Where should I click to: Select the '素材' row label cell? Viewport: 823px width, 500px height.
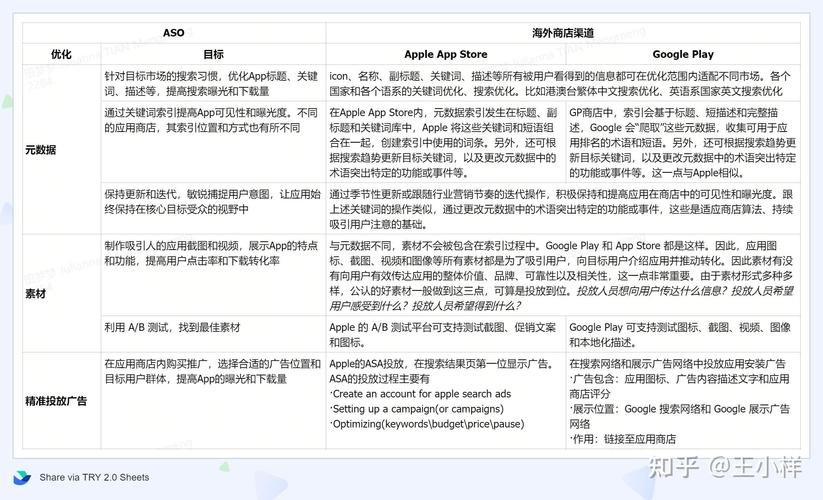click(61, 293)
